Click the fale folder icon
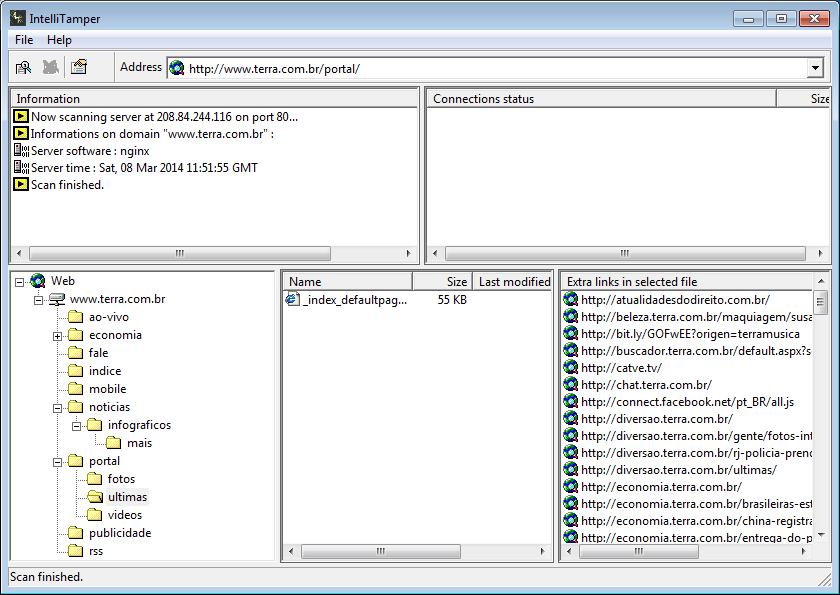The image size is (840, 595). pyautogui.click(x=76, y=353)
